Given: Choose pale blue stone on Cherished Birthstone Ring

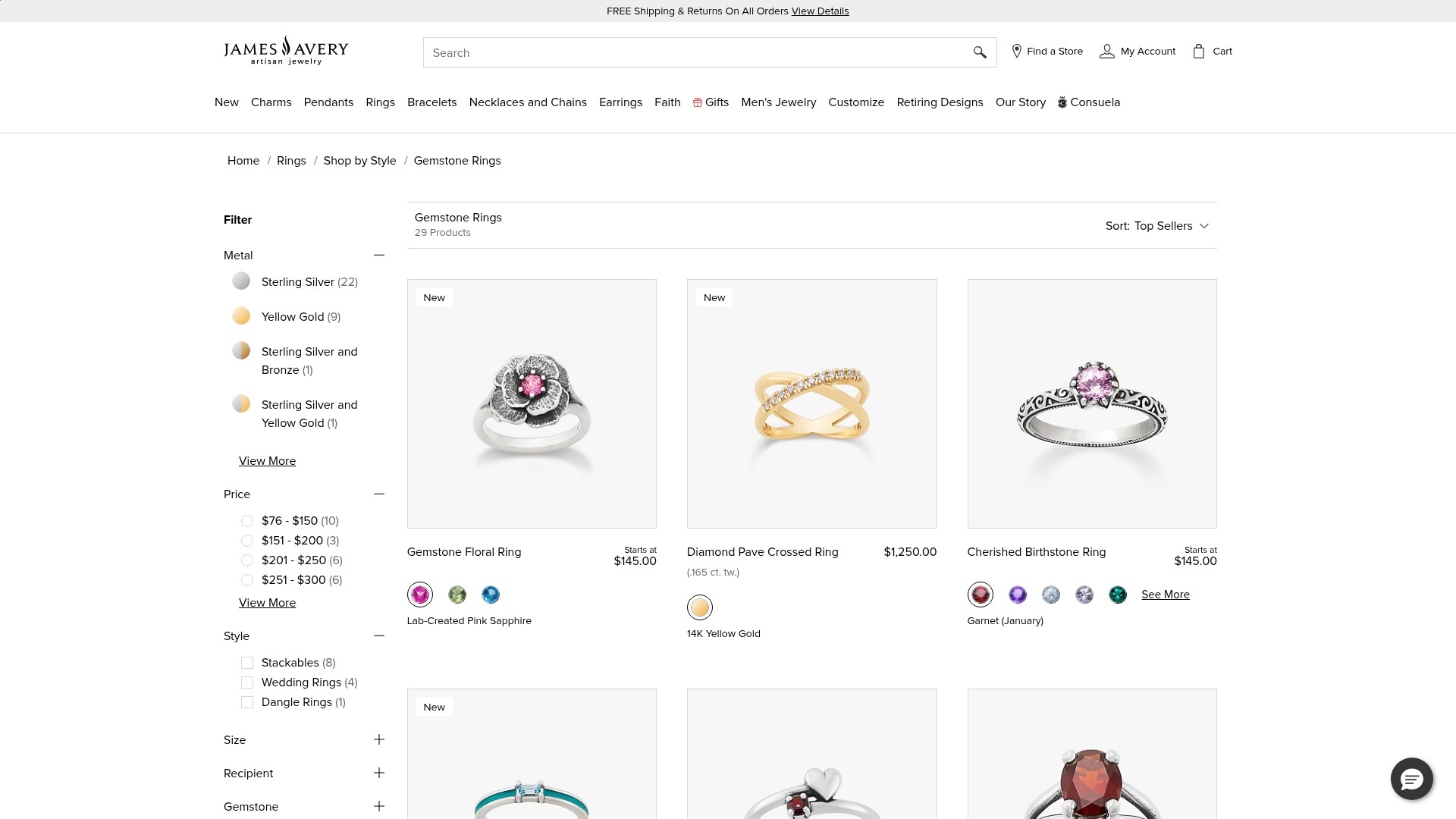Looking at the screenshot, I should (x=1051, y=595).
